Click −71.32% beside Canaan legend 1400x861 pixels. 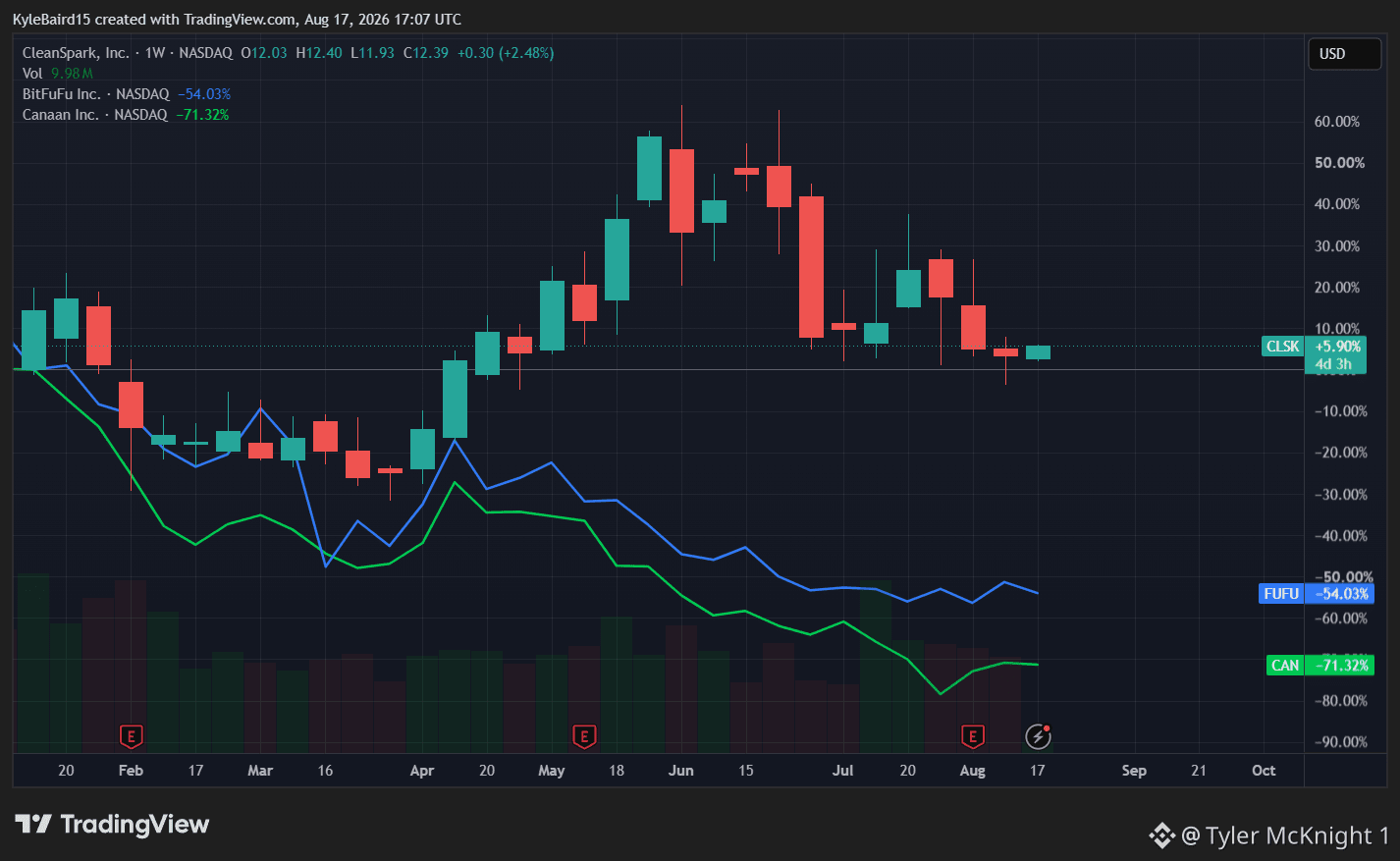pyautogui.click(x=202, y=115)
